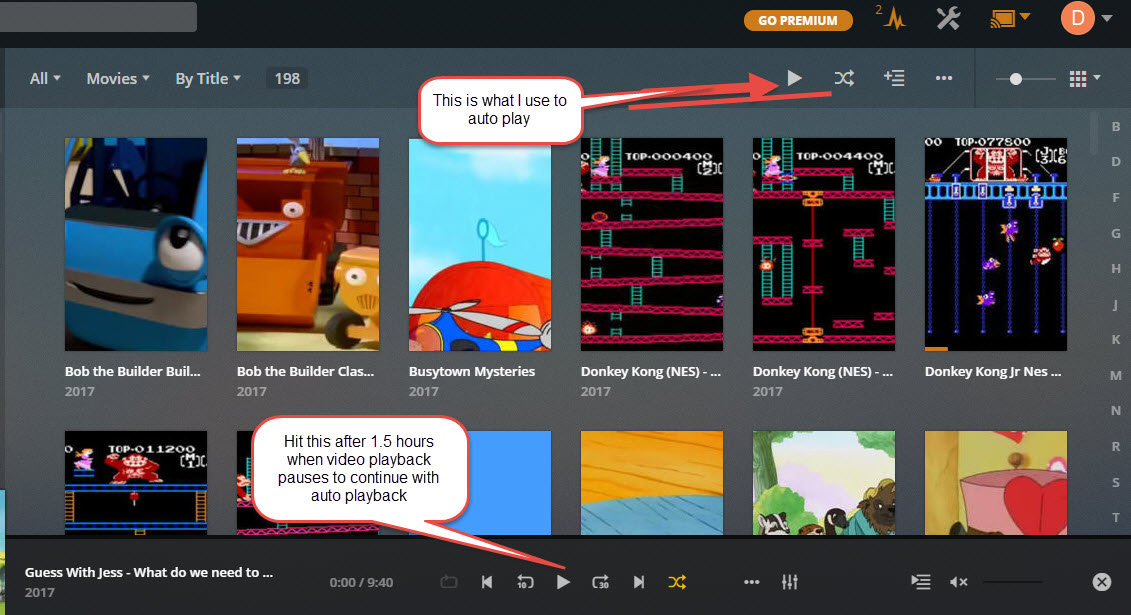The width and height of the screenshot is (1131, 615).
Task: Open grid view mode dropdown
Action: pyautogui.click(x=1084, y=79)
